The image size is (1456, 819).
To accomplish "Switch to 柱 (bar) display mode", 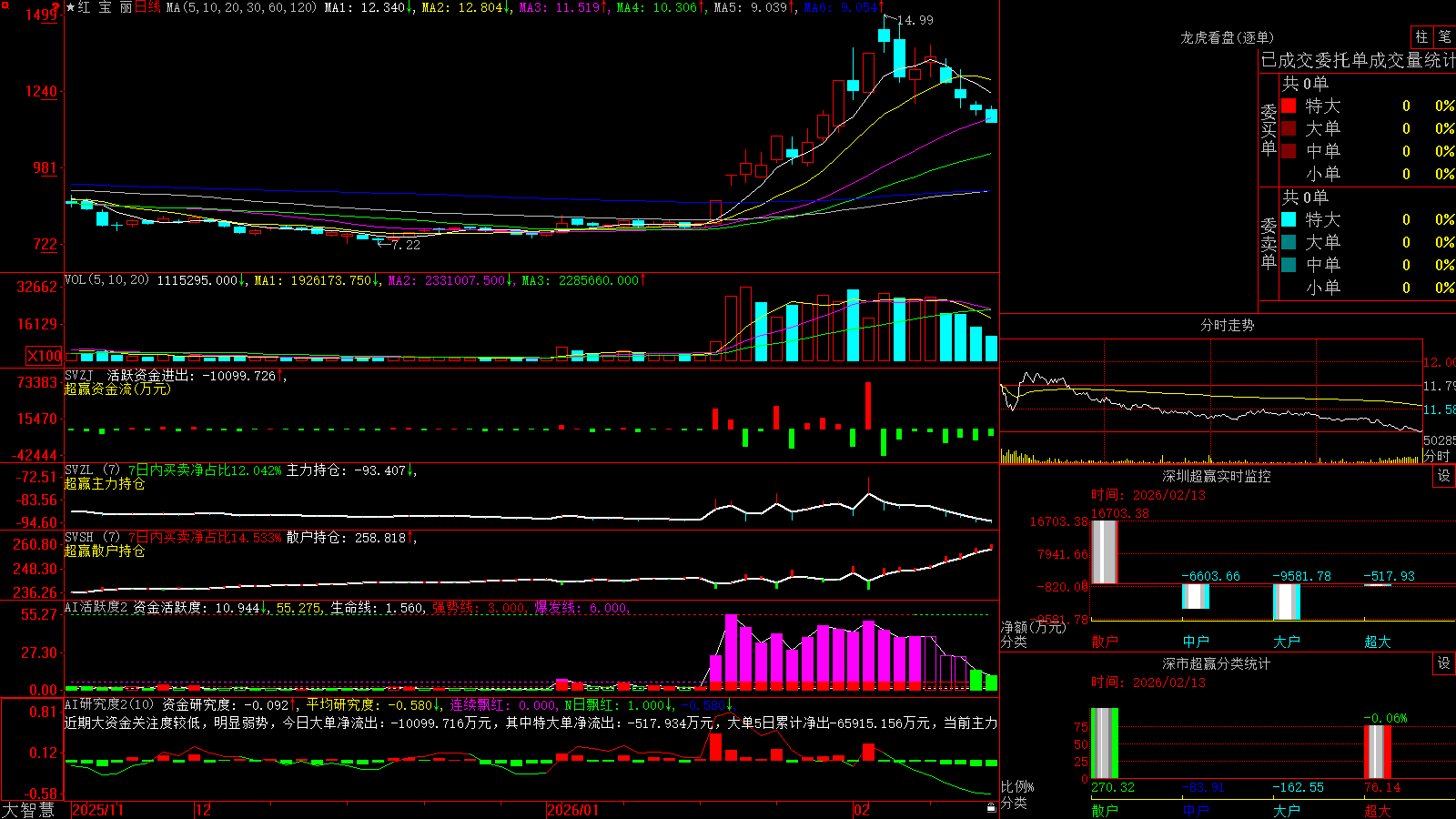I will point(1421,37).
